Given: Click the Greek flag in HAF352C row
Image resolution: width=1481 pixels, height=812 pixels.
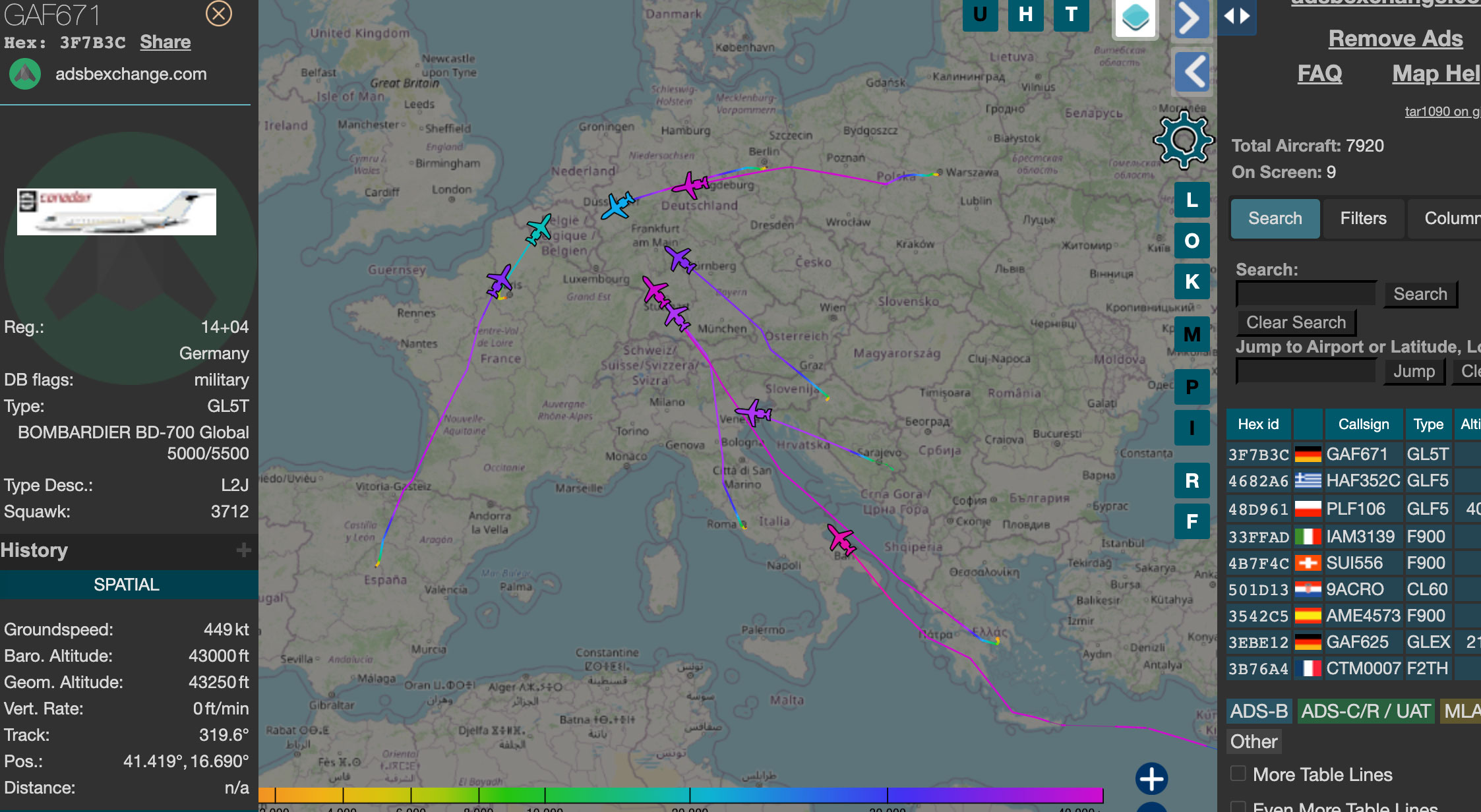Looking at the screenshot, I should (x=1308, y=480).
